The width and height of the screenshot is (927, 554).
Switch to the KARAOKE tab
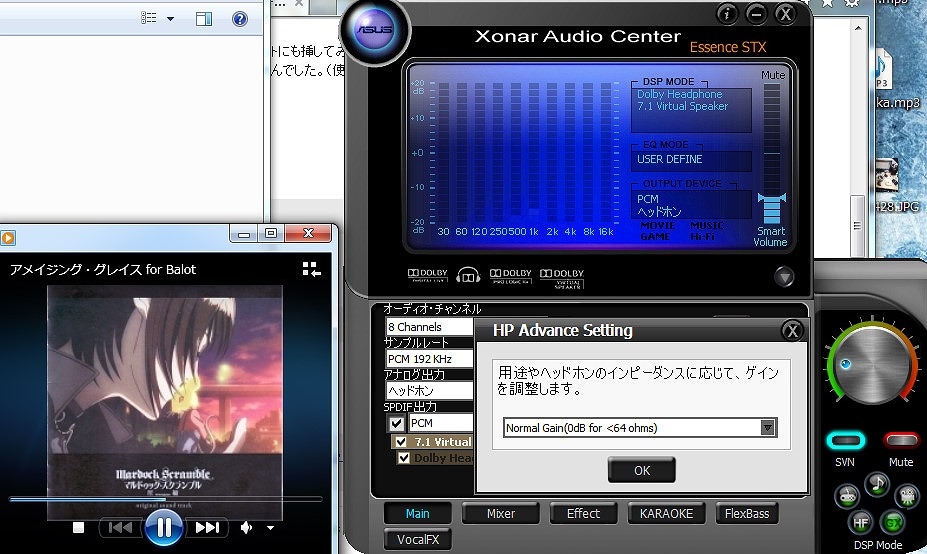click(x=666, y=514)
